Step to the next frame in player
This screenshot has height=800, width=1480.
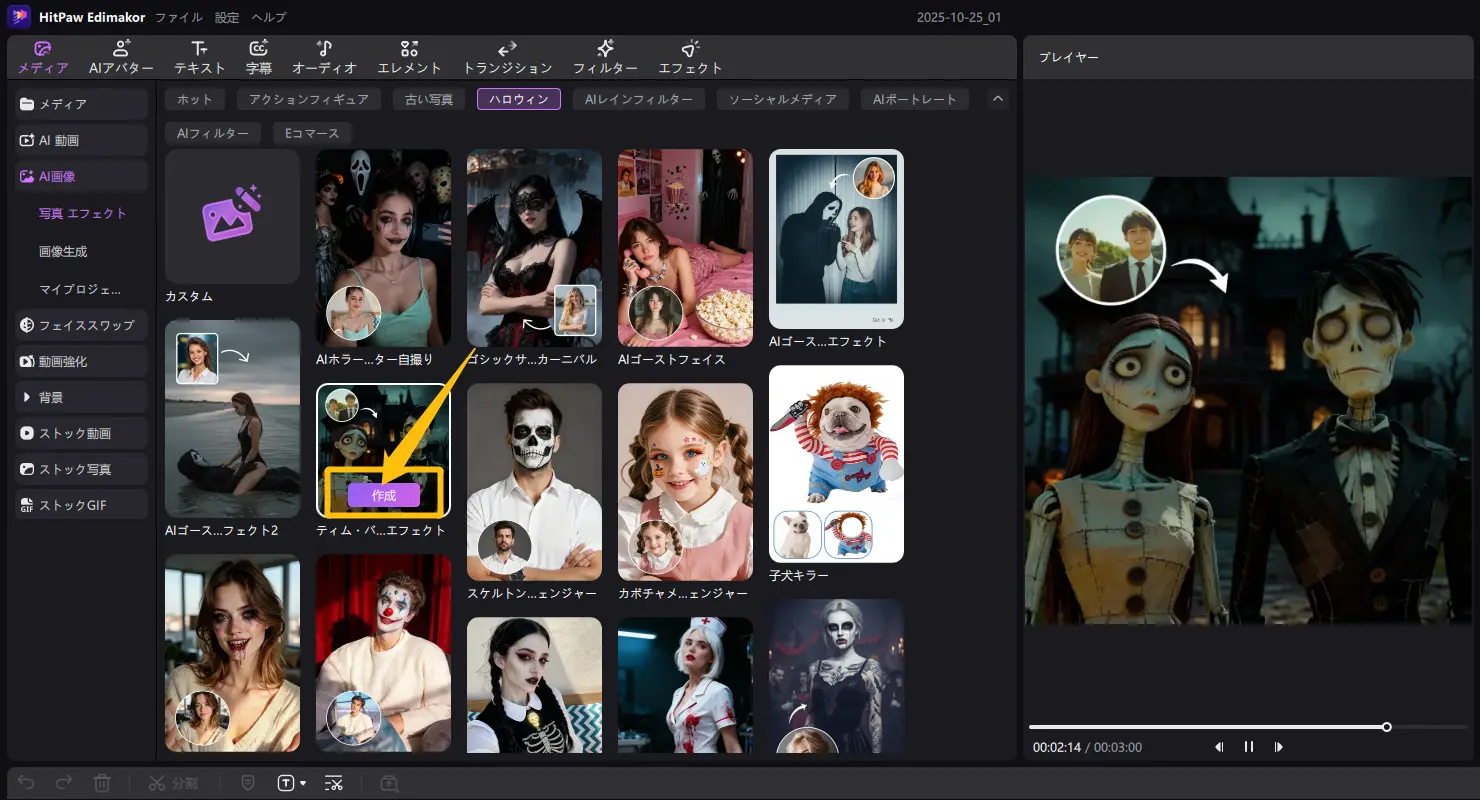[1279, 747]
